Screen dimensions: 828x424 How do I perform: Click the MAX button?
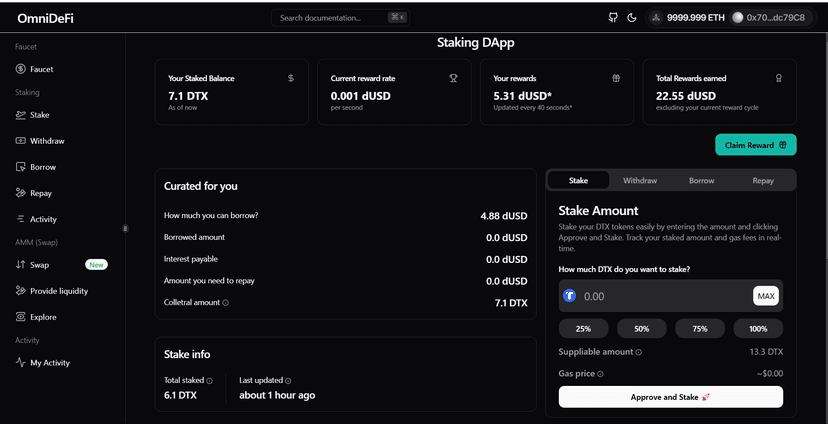(766, 296)
